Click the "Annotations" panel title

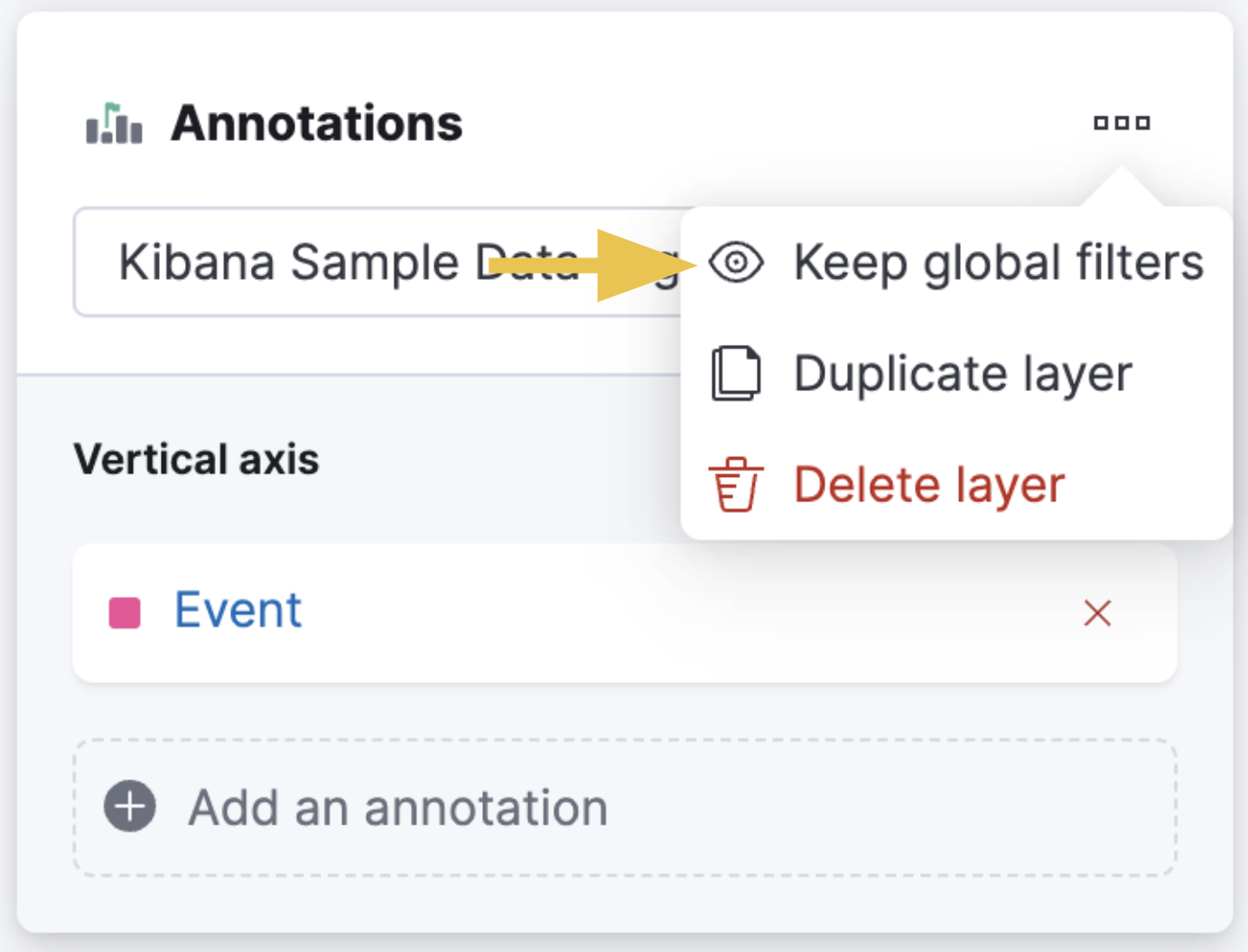coord(318,123)
